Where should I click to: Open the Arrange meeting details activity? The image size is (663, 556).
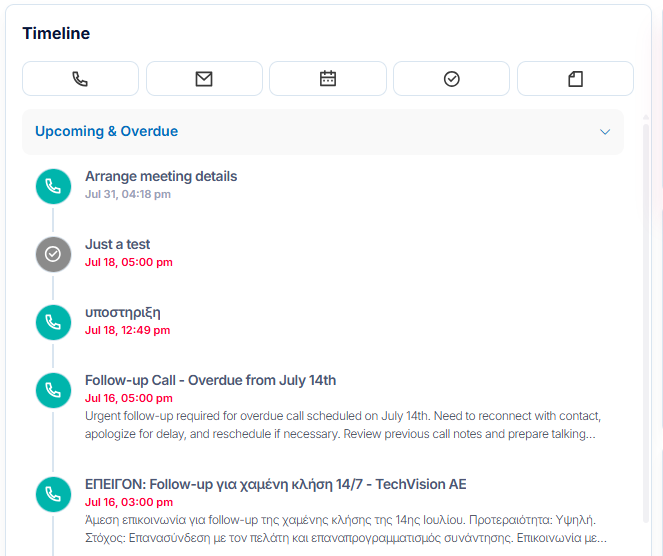click(161, 176)
